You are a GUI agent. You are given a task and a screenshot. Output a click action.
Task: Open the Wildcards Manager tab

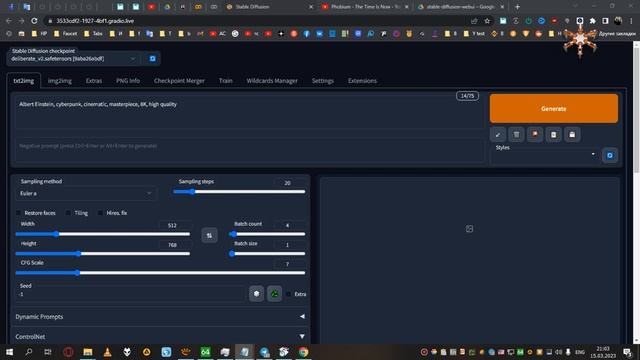pyautogui.click(x=272, y=81)
